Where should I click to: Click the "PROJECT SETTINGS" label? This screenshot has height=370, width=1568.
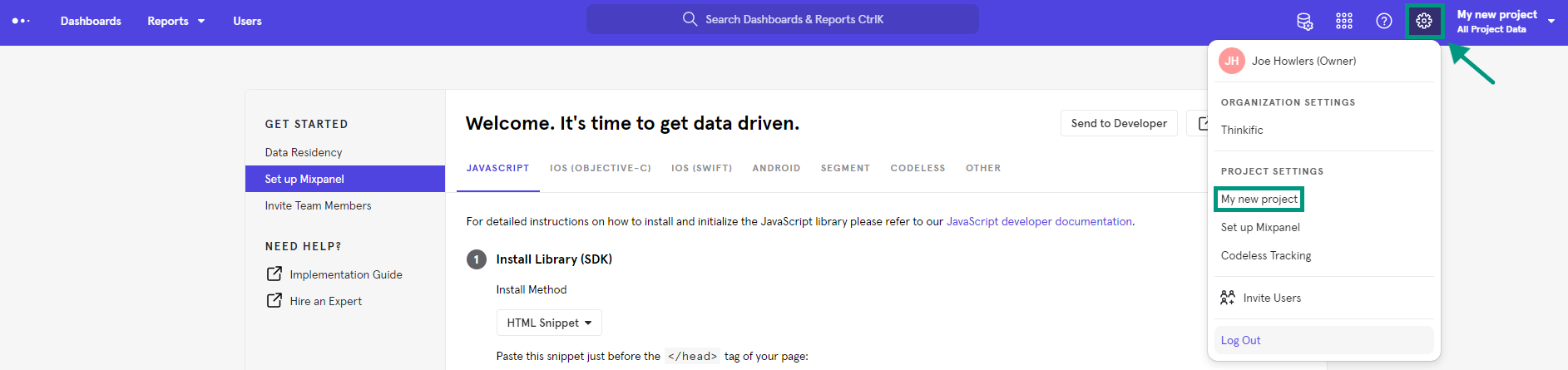(x=1273, y=171)
